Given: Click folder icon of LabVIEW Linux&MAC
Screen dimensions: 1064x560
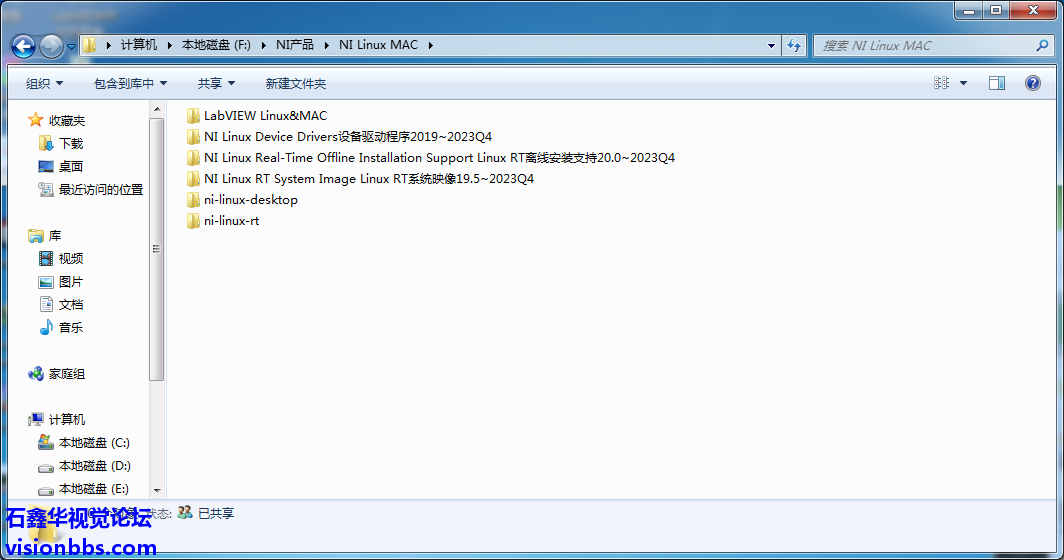Looking at the screenshot, I should point(193,116).
